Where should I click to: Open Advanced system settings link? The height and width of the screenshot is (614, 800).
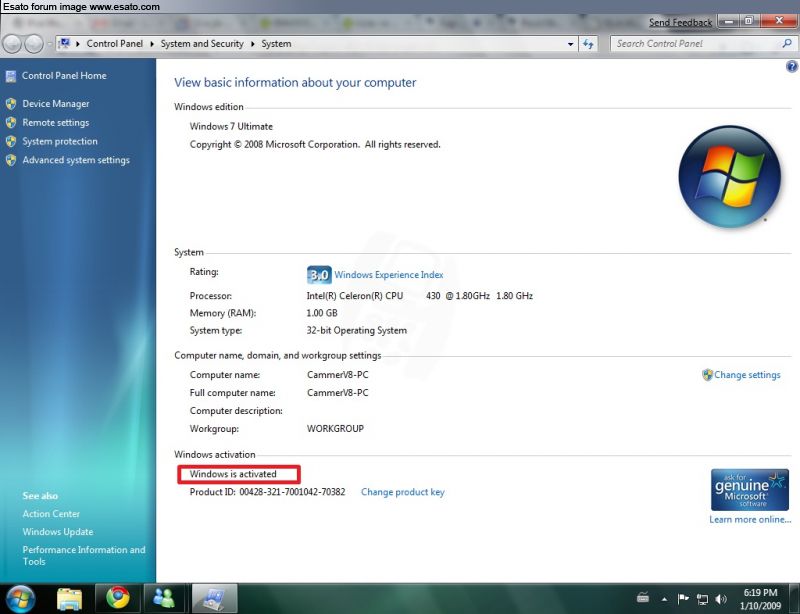pyautogui.click(x=76, y=160)
